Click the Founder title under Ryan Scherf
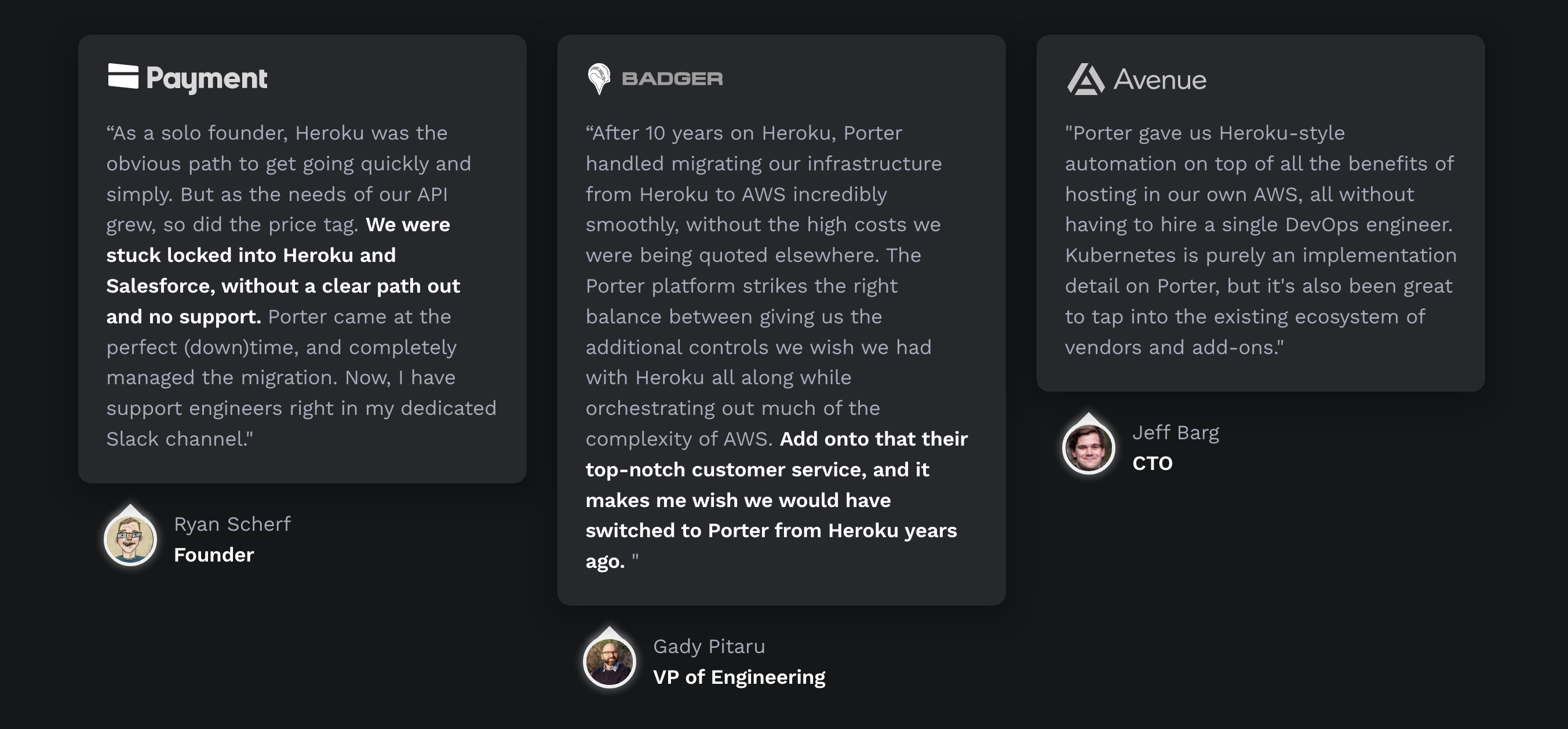The width and height of the screenshot is (1568, 729). (x=214, y=555)
